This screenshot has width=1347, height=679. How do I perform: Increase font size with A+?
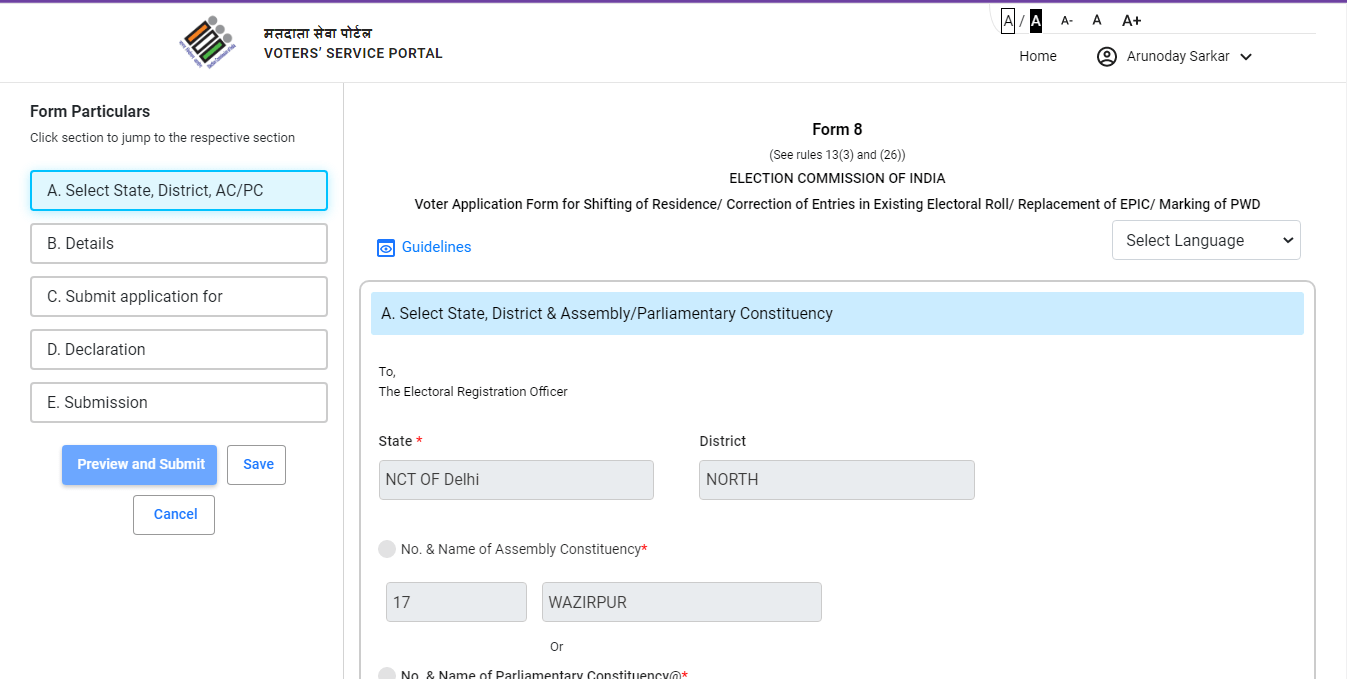(x=1131, y=20)
